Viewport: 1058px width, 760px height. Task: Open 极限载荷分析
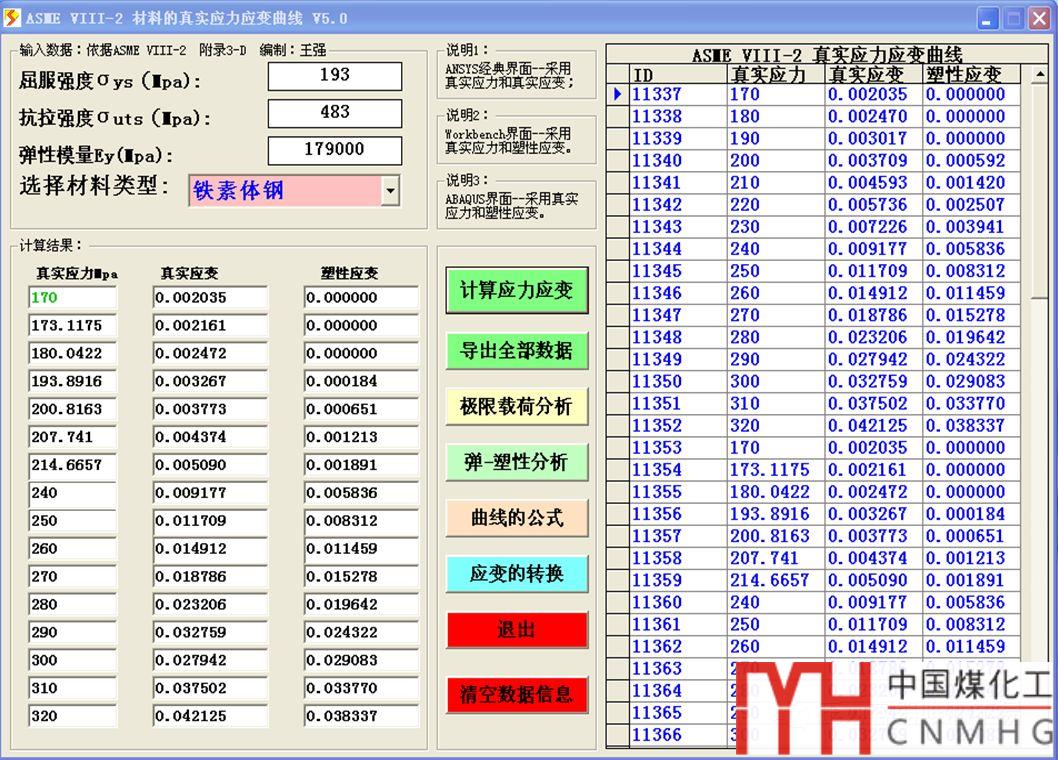click(516, 406)
